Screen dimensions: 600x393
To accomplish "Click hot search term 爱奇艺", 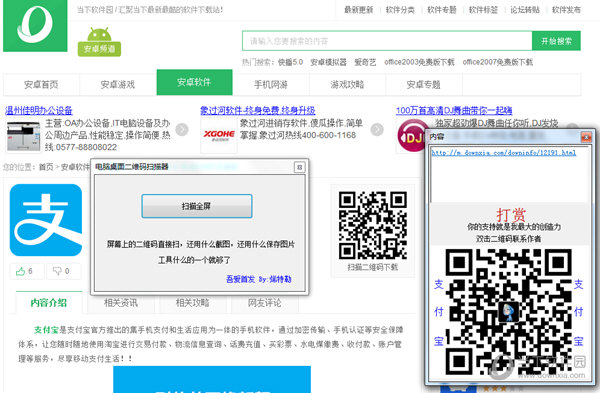I will click(365, 62).
